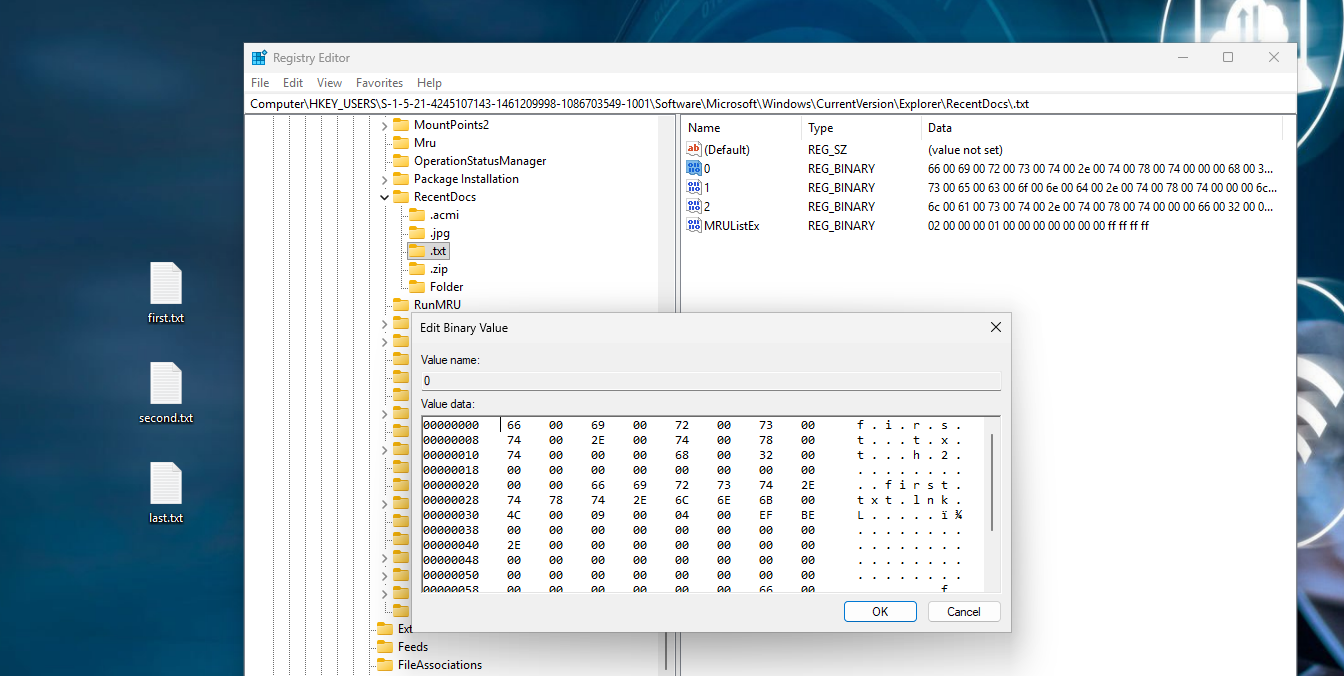
Task: Expand the MountPoints2 tree node
Action: tap(385, 125)
